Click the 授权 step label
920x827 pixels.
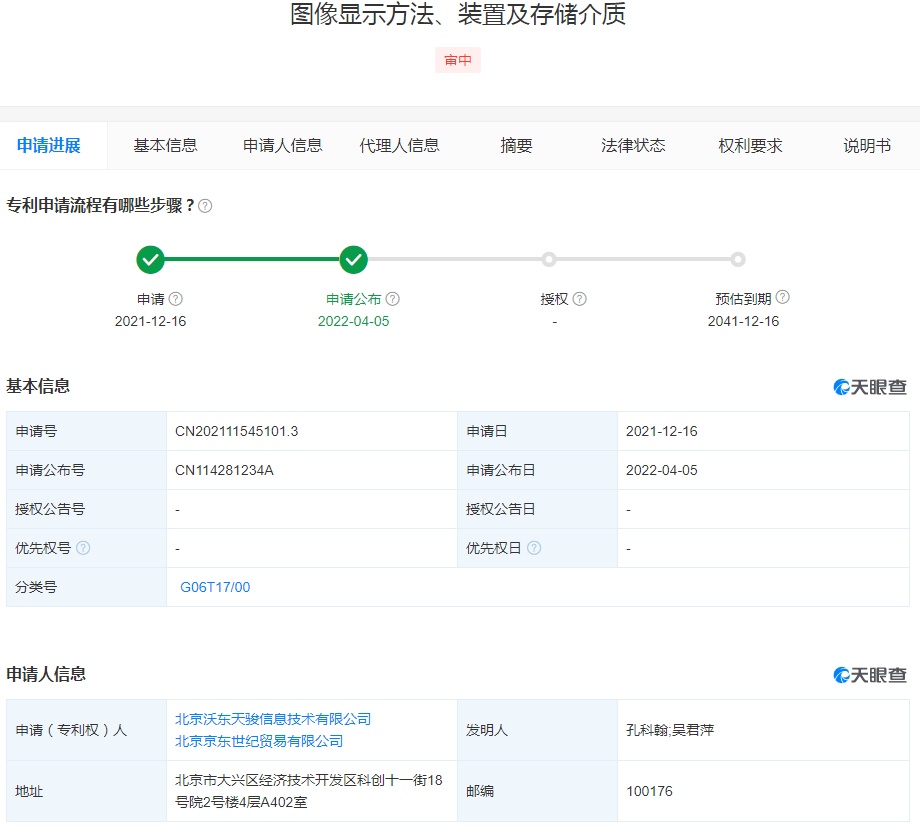(x=554, y=299)
